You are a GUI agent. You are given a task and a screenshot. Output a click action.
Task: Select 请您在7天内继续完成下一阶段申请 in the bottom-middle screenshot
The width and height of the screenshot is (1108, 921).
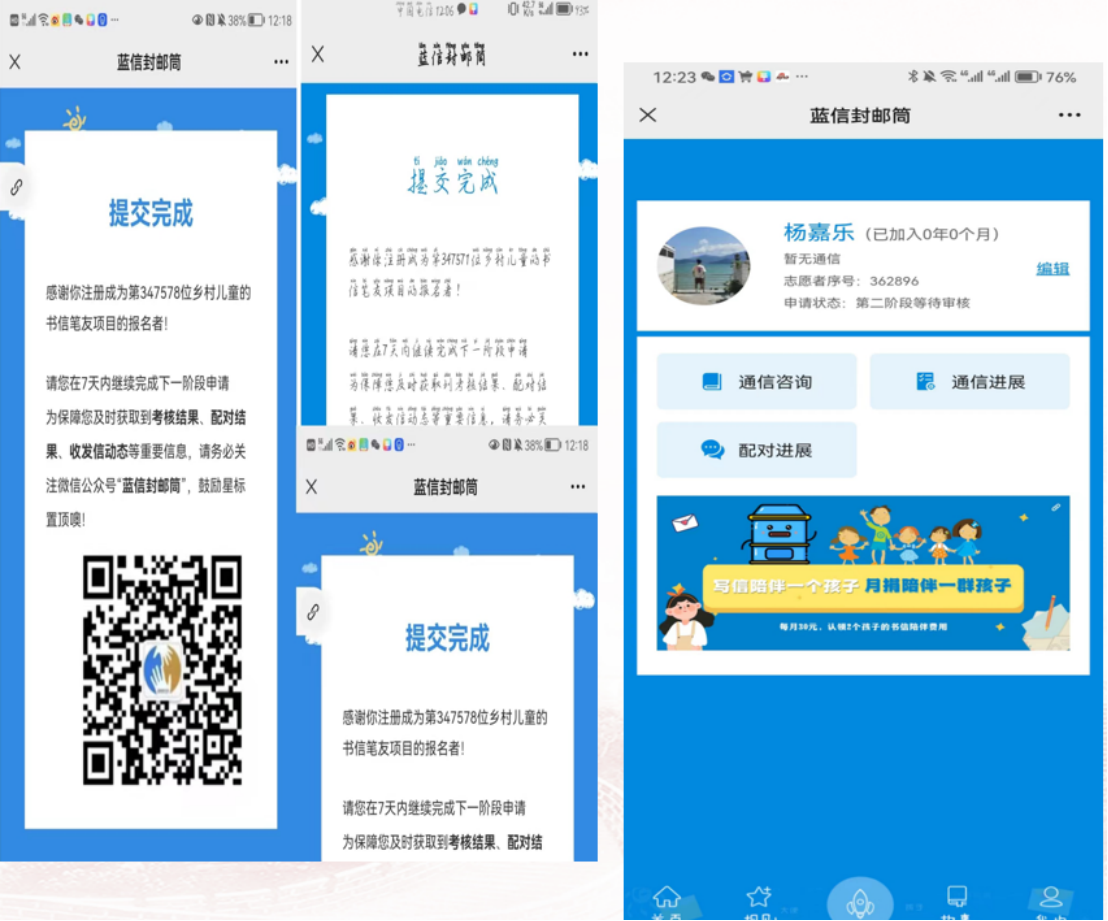pos(435,808)
